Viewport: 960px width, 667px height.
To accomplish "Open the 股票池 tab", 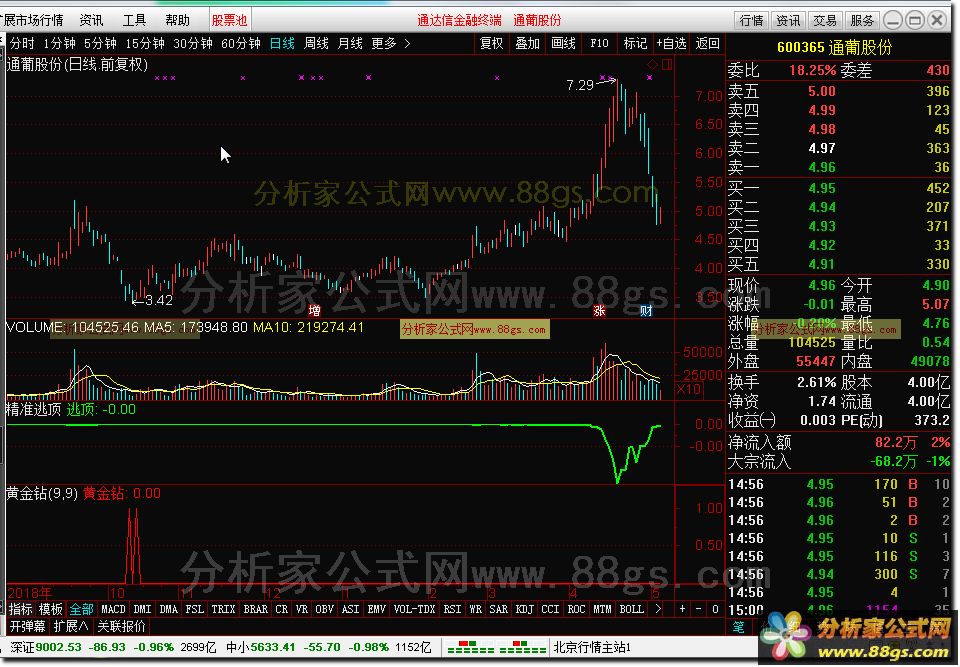I will click(x=229, y=20).
